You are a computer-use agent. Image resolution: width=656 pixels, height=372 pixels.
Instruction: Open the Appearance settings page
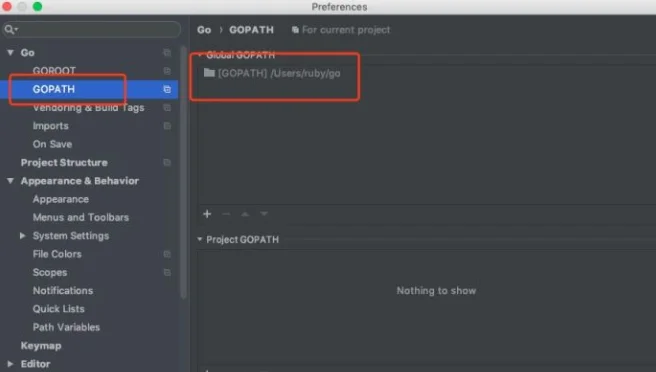(61, 199)
